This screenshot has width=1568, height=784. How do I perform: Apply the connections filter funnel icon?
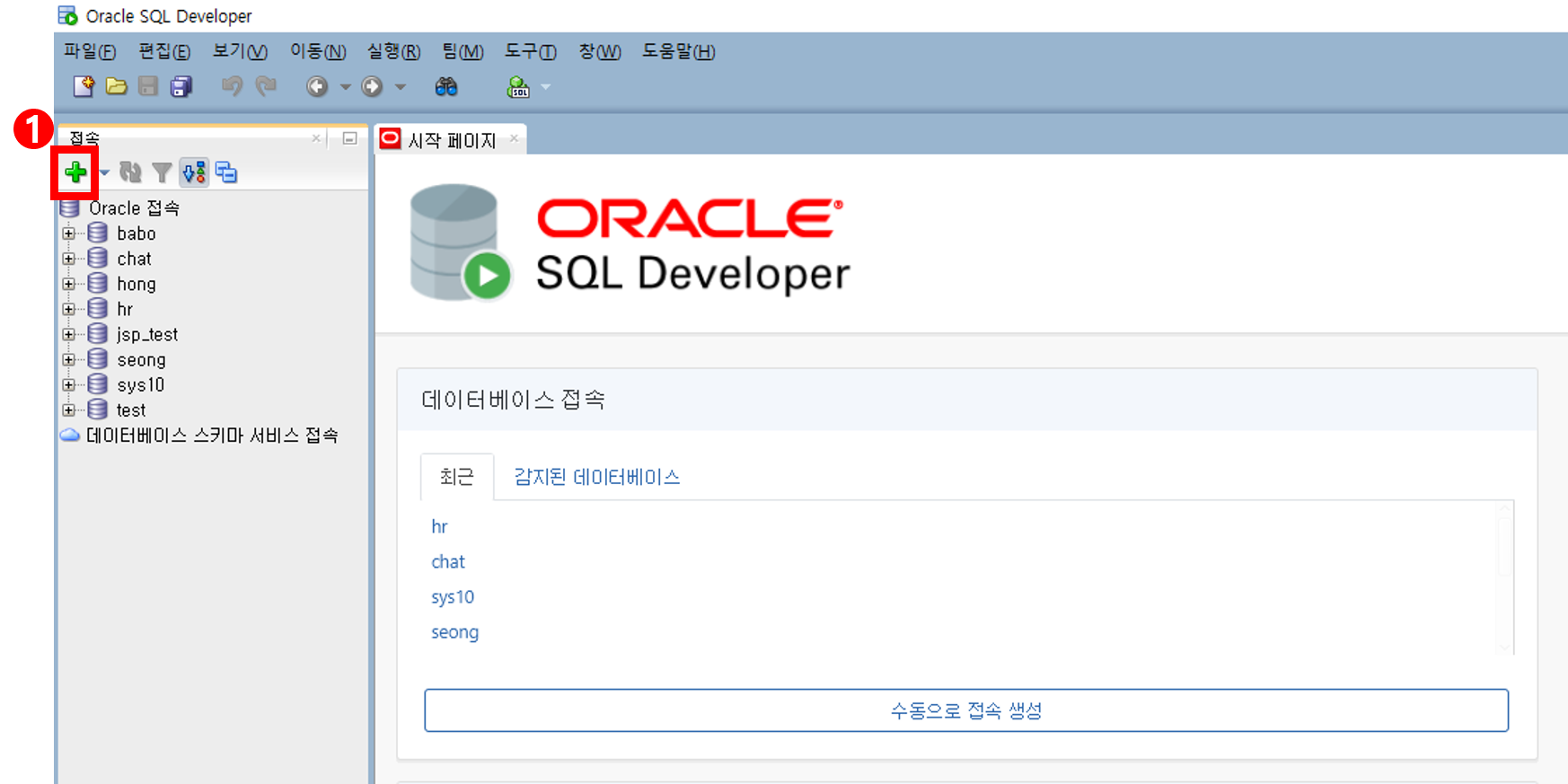point(162,172)
